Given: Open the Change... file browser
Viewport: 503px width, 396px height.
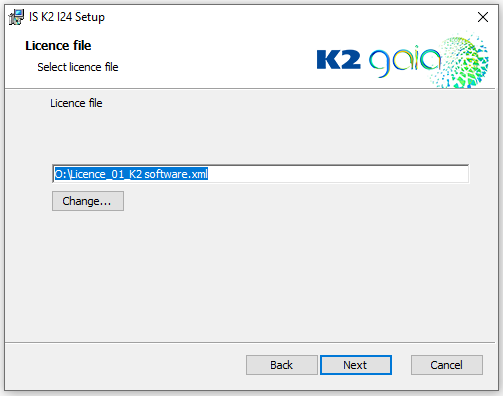Looking at the screenshot, I should [88, 201].
